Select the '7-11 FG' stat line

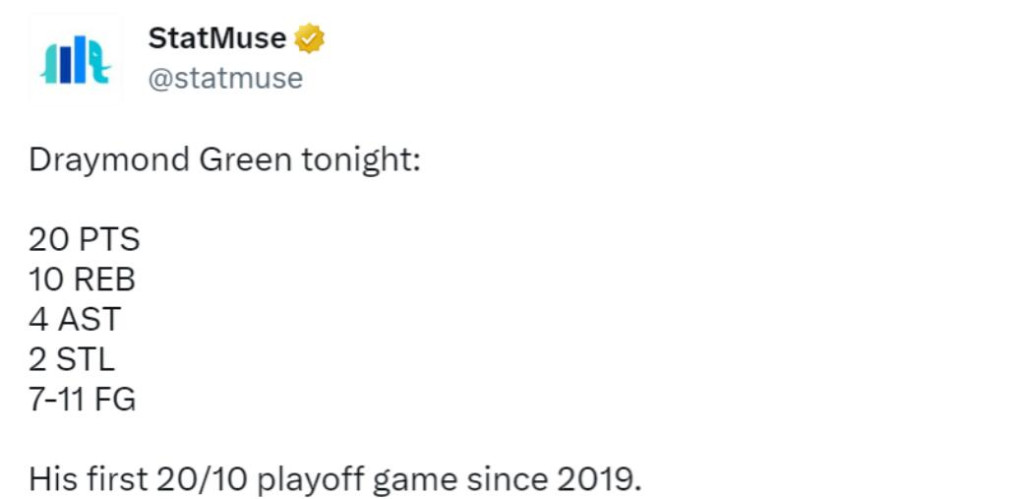click(82, 399)
